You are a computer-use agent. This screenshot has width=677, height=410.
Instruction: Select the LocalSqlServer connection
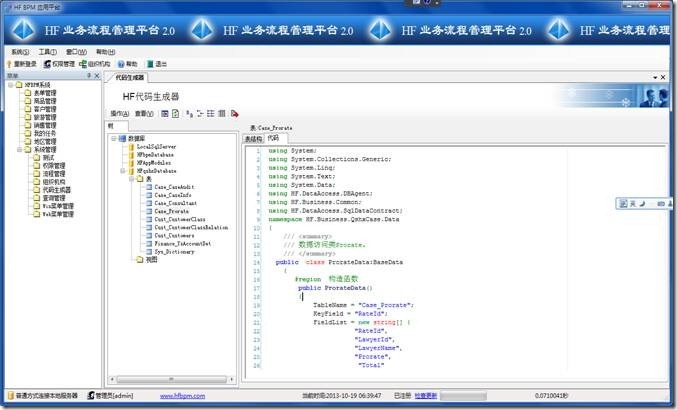(x=153, y=147)
